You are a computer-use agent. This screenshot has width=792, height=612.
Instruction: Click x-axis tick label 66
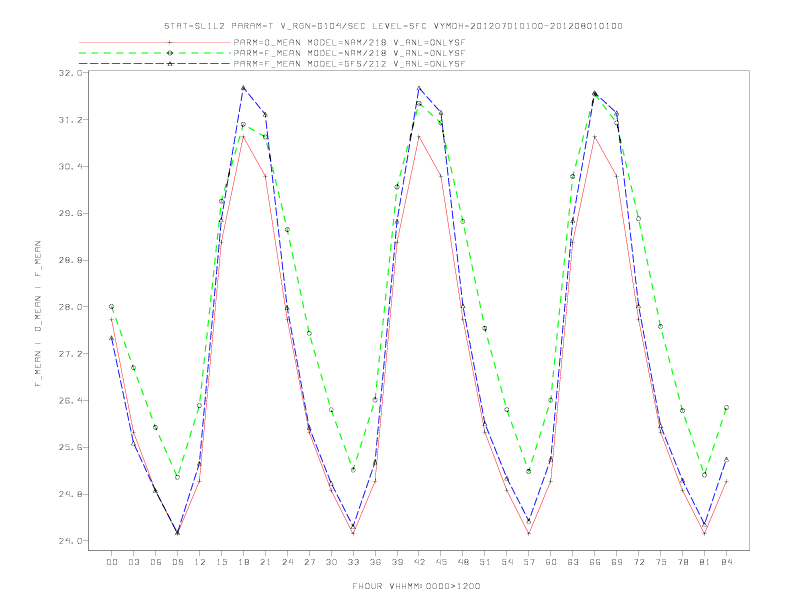595,562
